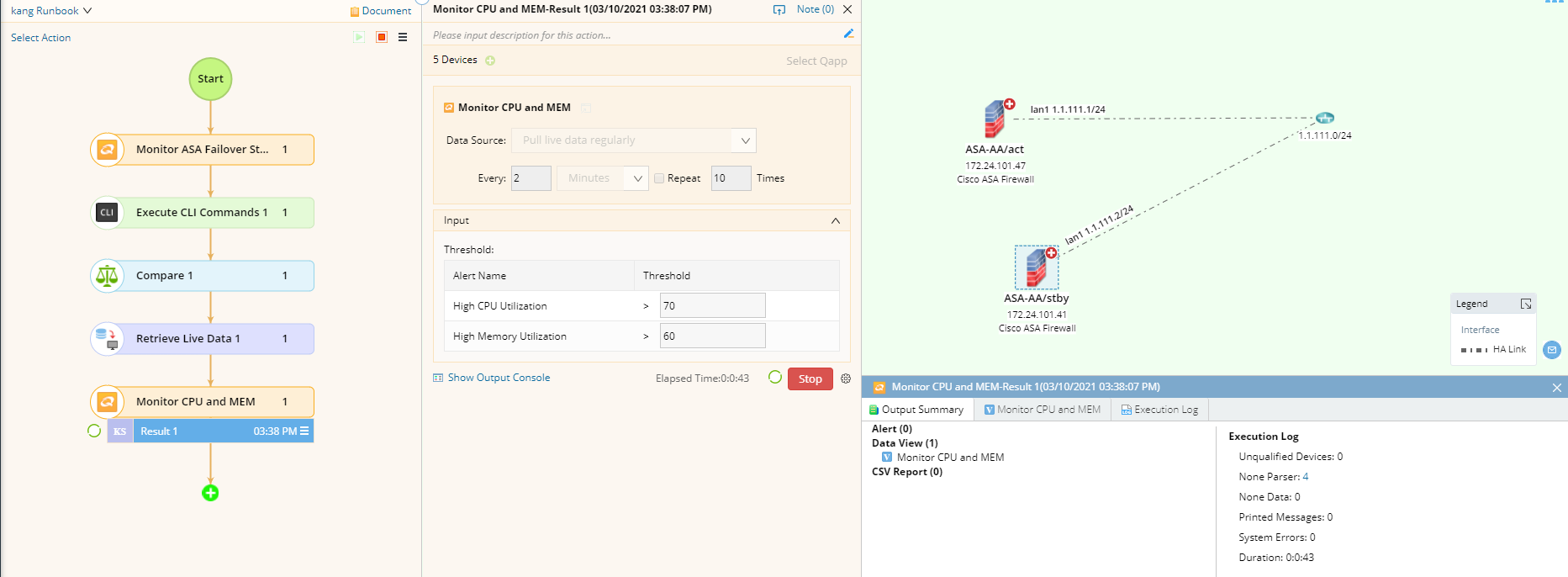Select Monitor ASA Failover Status node
Screen dimensions: 1568x577
tap(203, 150)
